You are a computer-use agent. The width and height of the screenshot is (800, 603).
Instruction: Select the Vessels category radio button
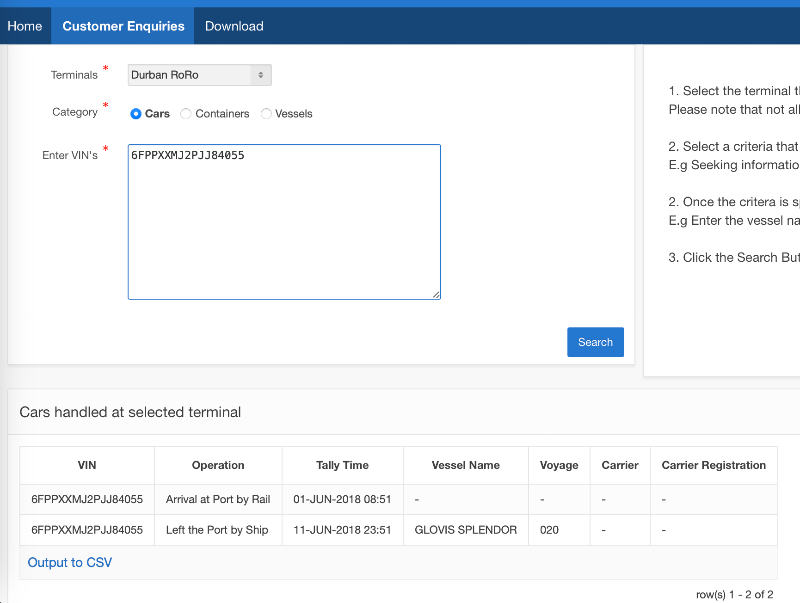coord(266,114)
